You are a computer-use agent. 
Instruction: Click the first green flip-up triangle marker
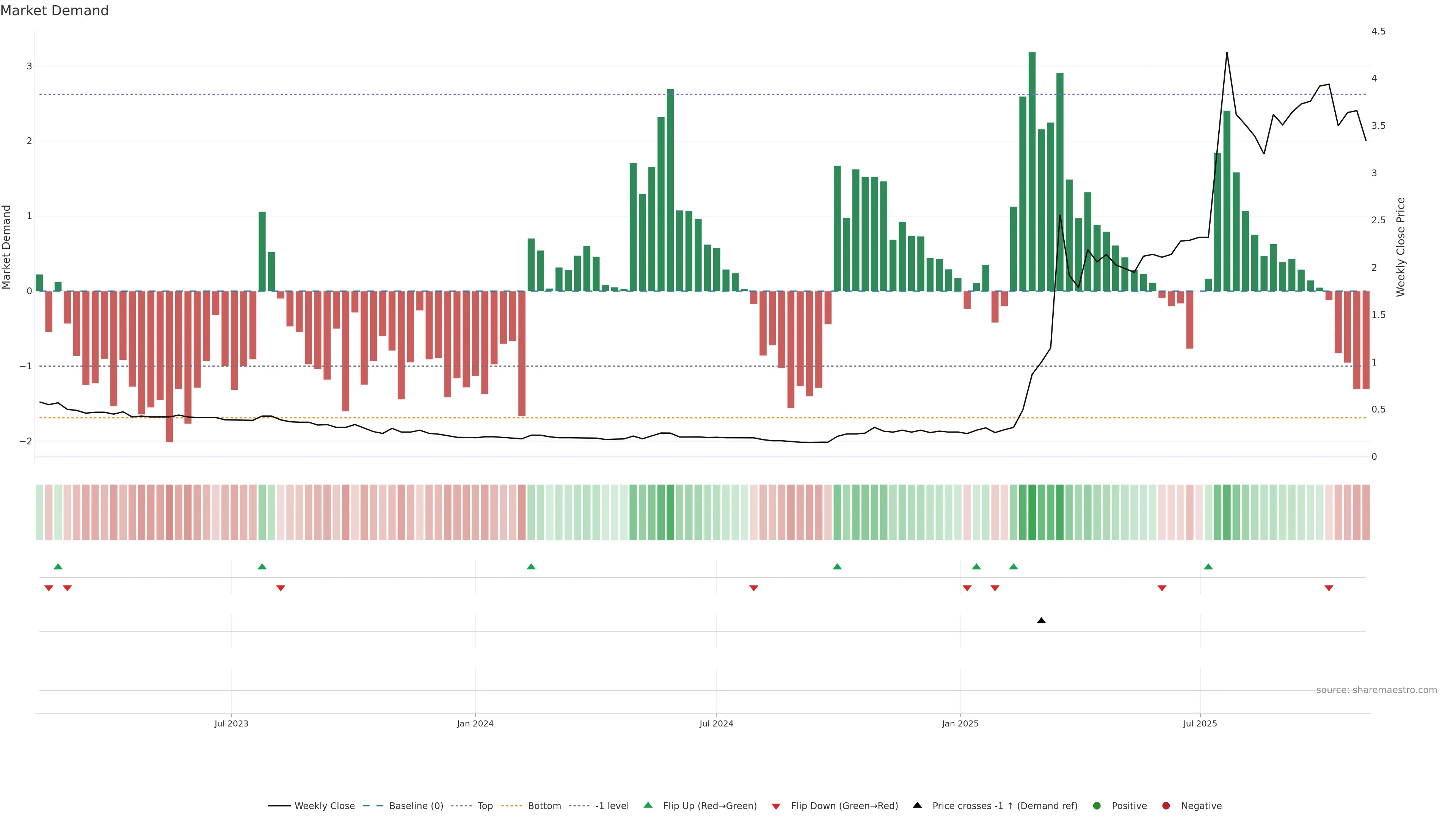58,566
